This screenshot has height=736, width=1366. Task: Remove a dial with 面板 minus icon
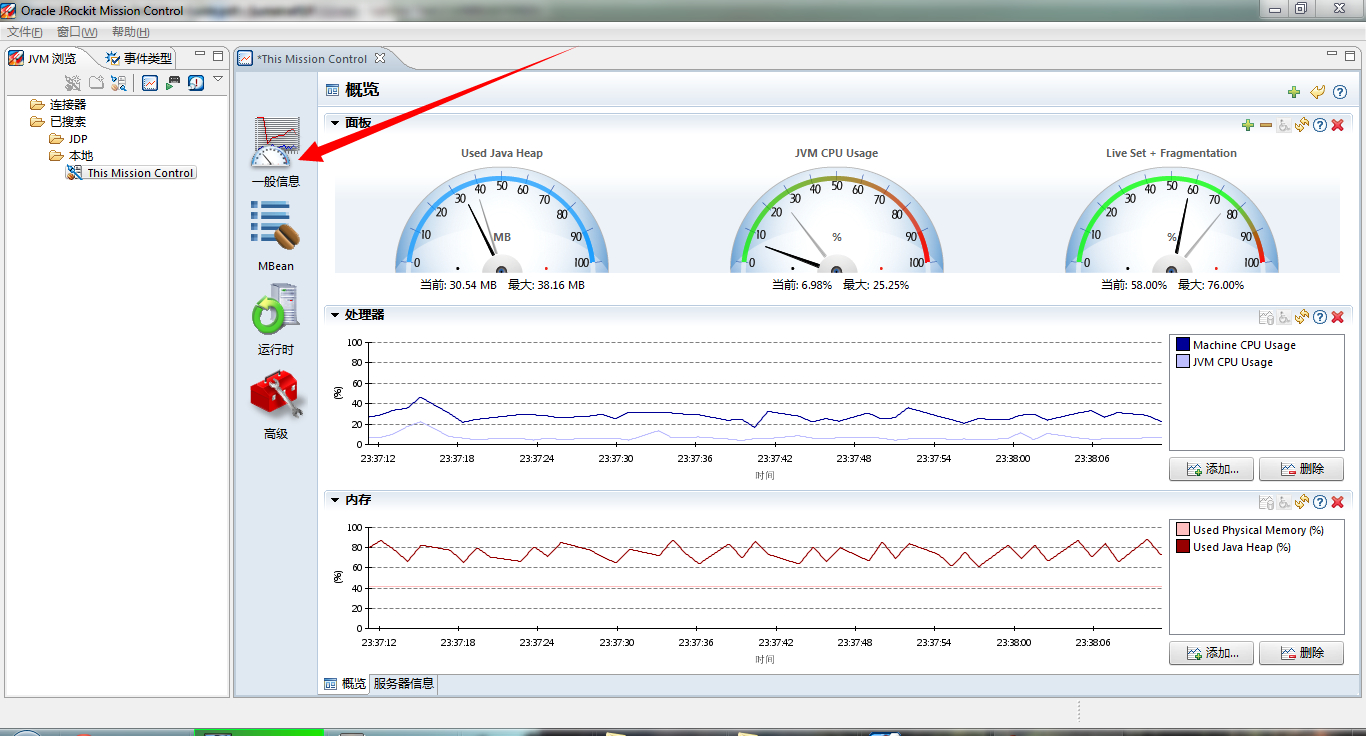coord(1265,125)
